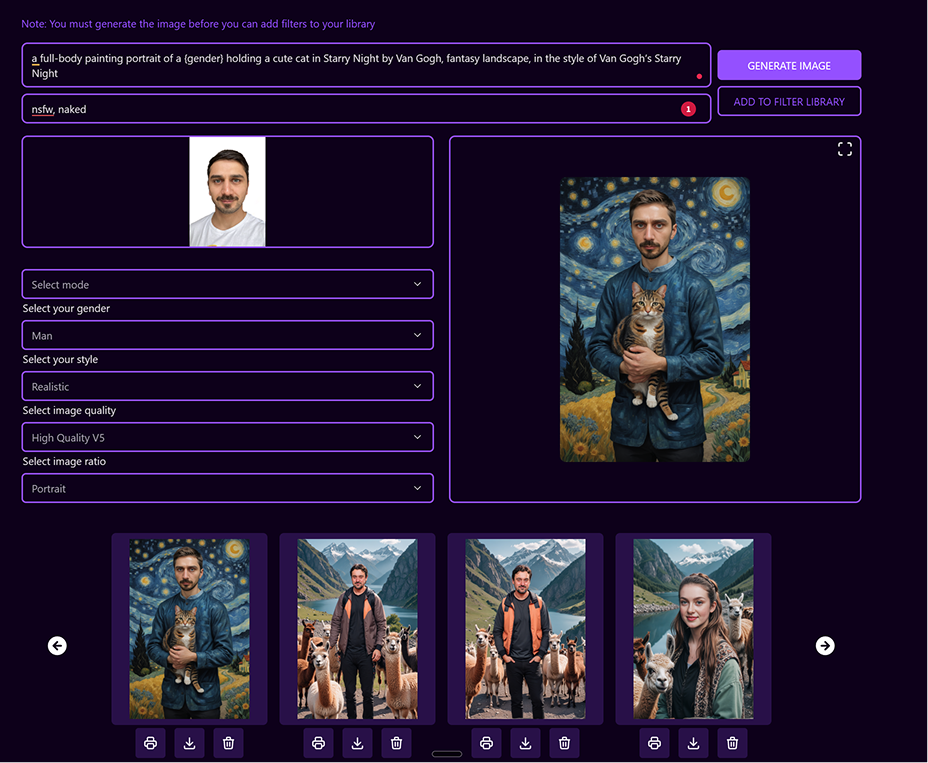This screenshot has width=928, height=763.
Task: Print the Starry Night cat thumbnail image
Action: [x=150, y=743]
